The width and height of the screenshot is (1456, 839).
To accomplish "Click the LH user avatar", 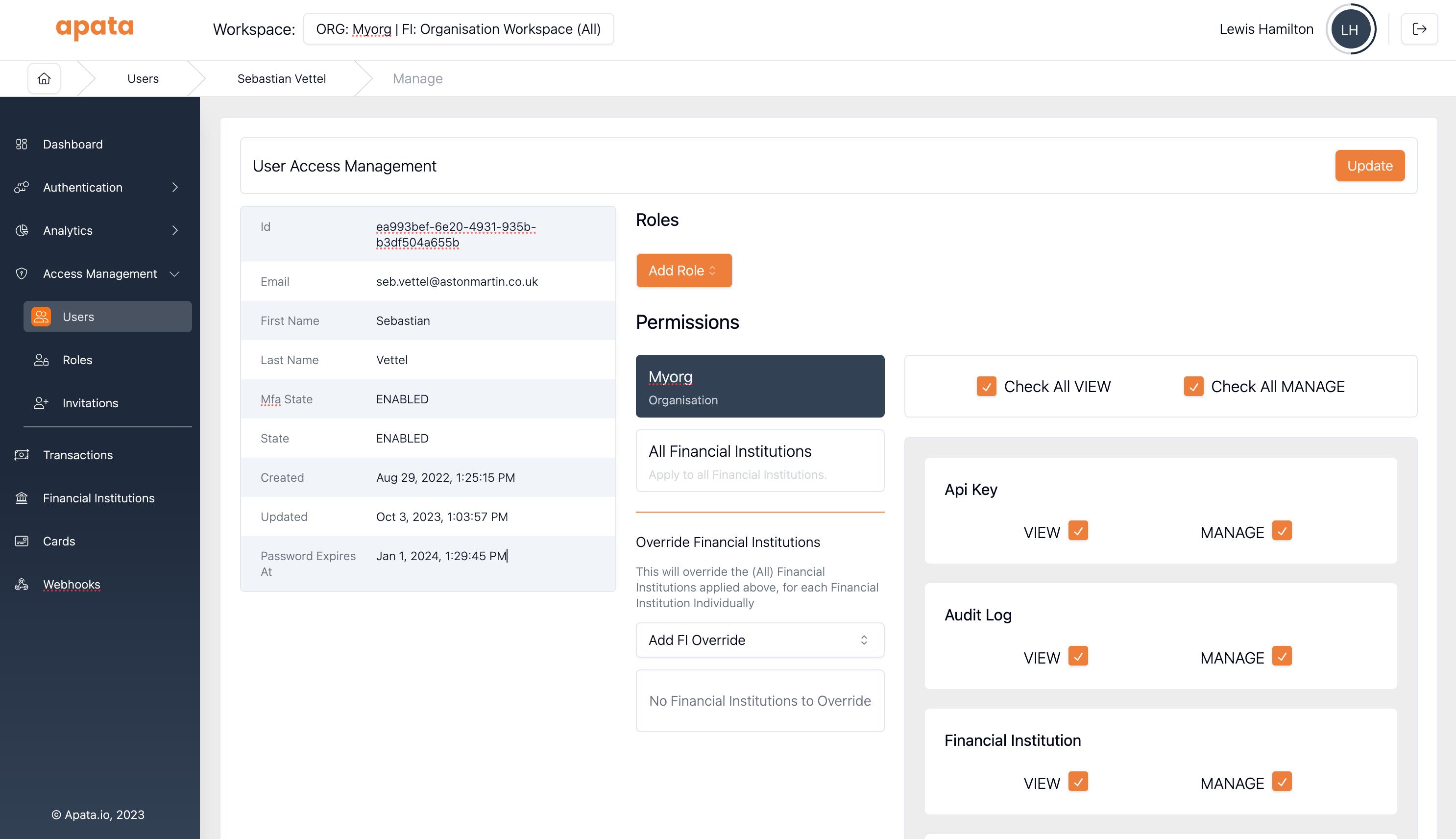I will tap(1350, 29).
